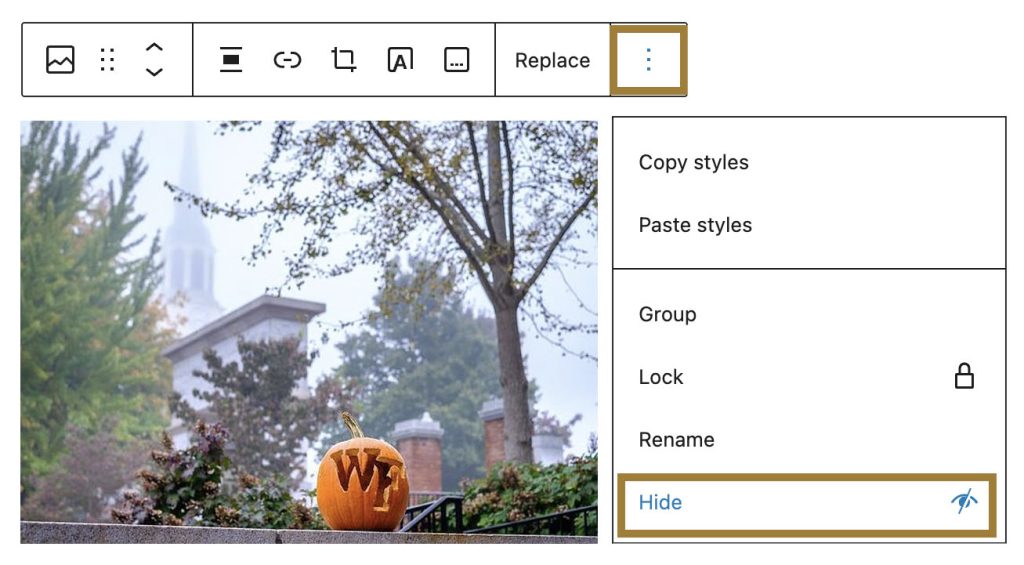
Task: Select the pumpkin image block
Action: [309, 332]
